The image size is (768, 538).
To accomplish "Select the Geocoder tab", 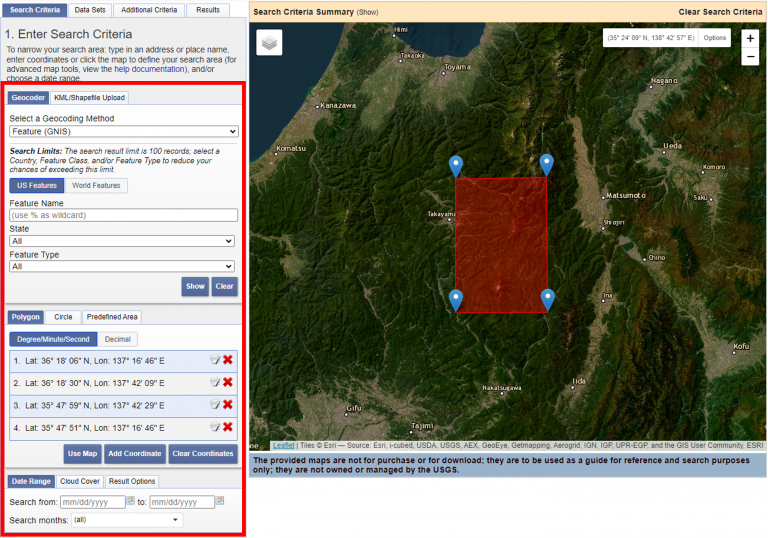I will 28,98.
